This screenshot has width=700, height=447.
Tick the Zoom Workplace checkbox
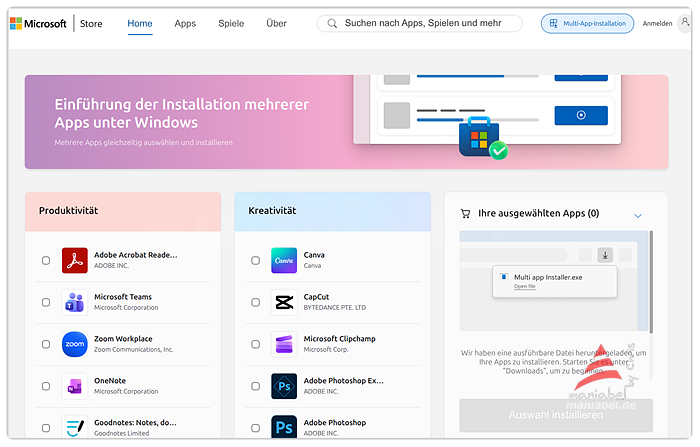pos(46,344)
